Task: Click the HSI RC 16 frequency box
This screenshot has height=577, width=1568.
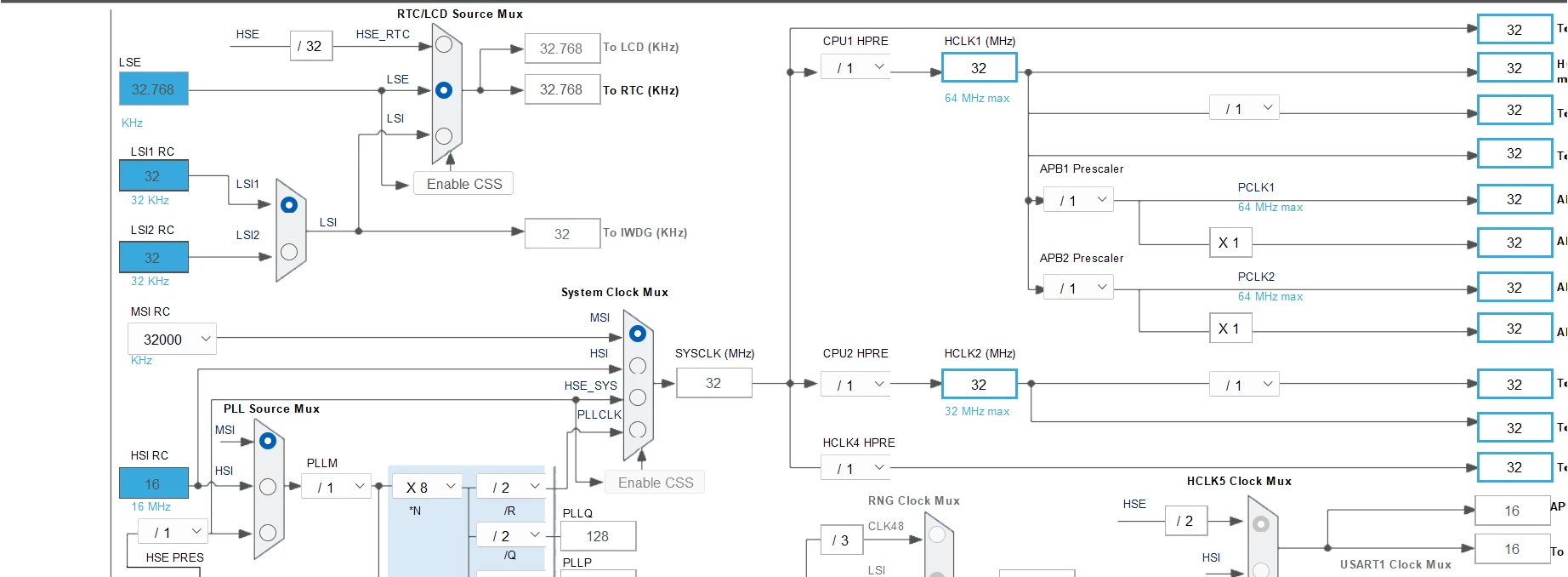Action: pos(154,483)
